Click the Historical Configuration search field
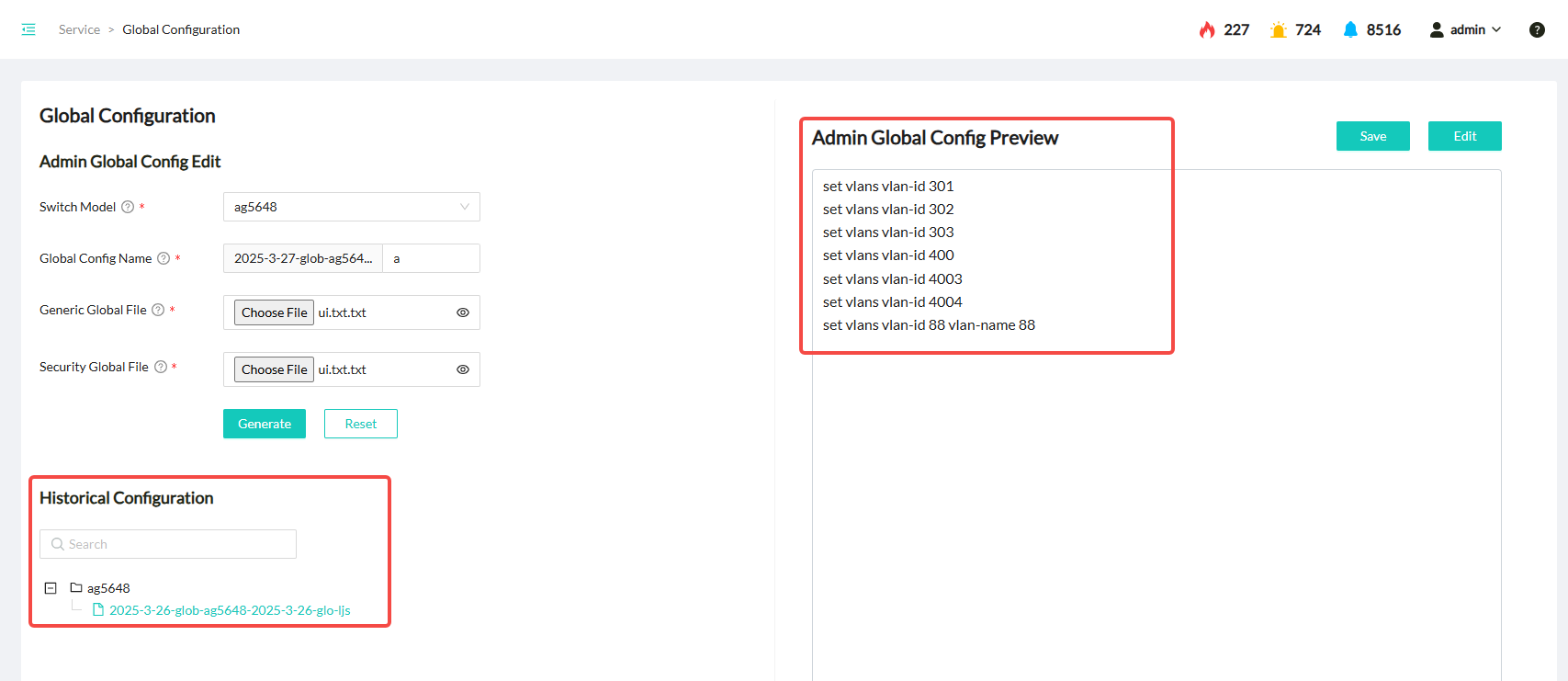 tap(168, 544)
